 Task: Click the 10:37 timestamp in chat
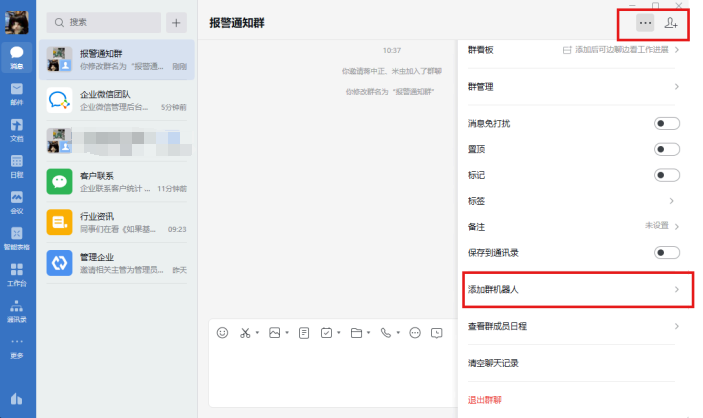point(392,51)
